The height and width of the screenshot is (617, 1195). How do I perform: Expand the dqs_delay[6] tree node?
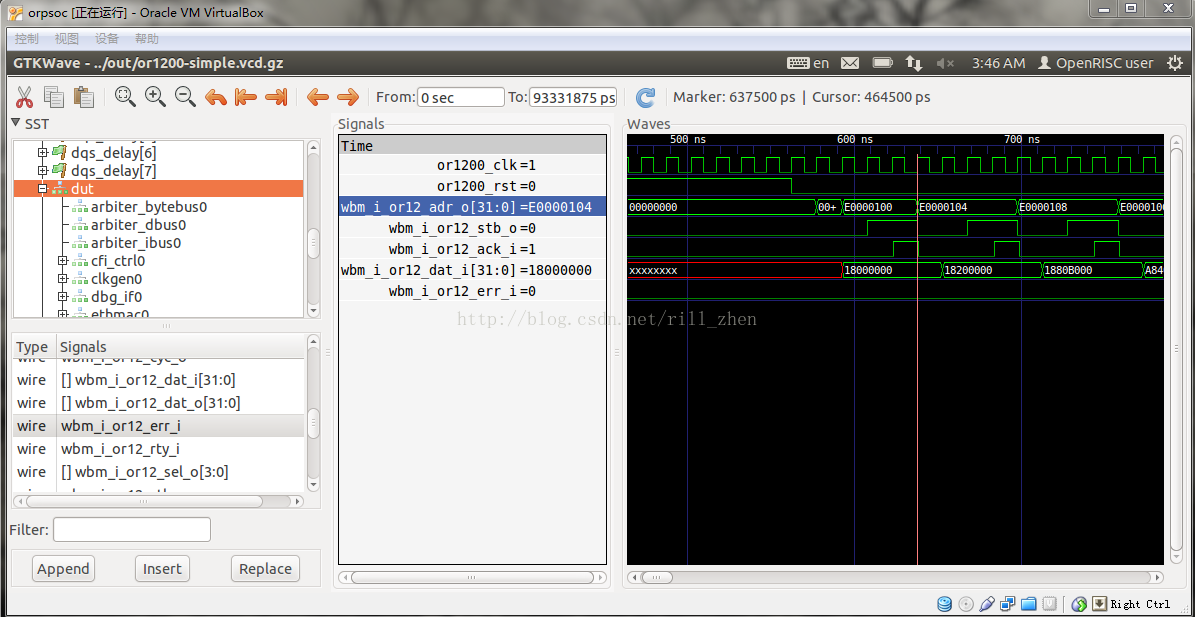click(43, 152)
